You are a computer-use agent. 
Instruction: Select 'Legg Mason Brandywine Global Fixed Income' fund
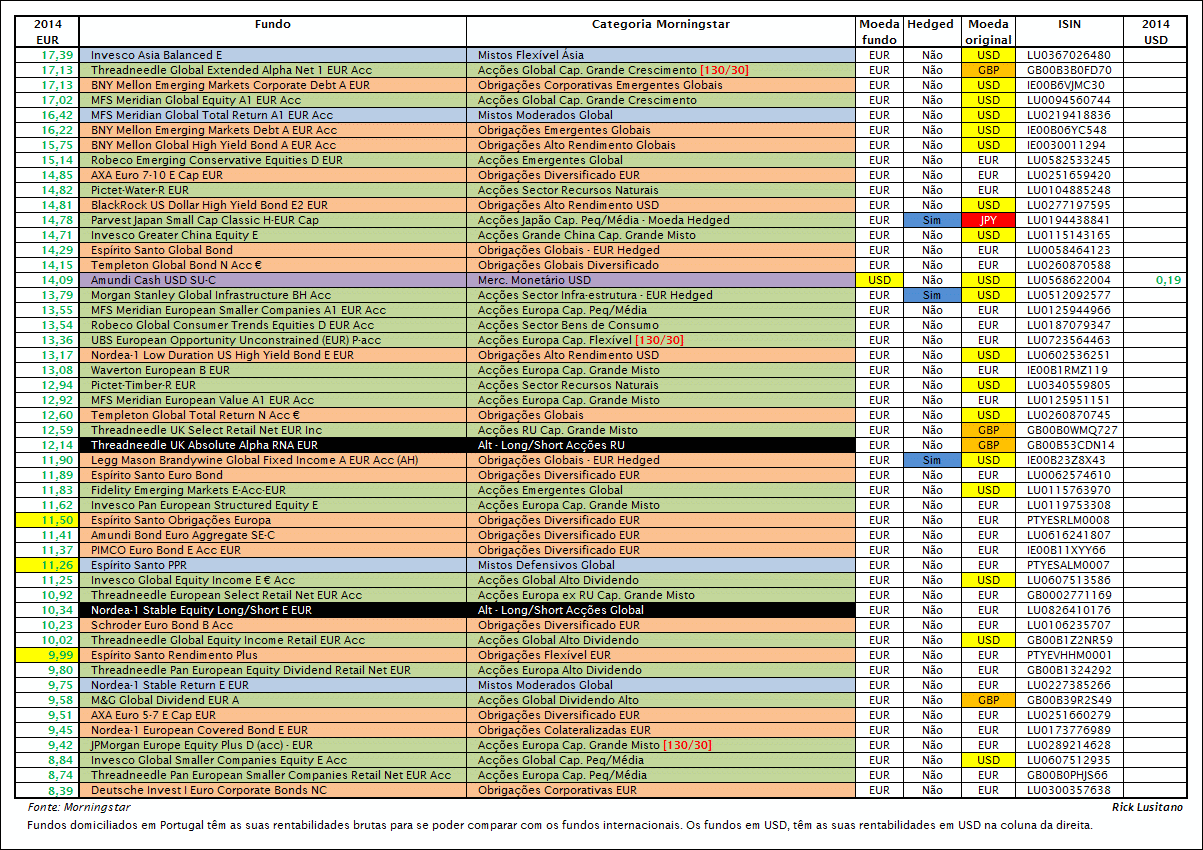click(273, 460)
